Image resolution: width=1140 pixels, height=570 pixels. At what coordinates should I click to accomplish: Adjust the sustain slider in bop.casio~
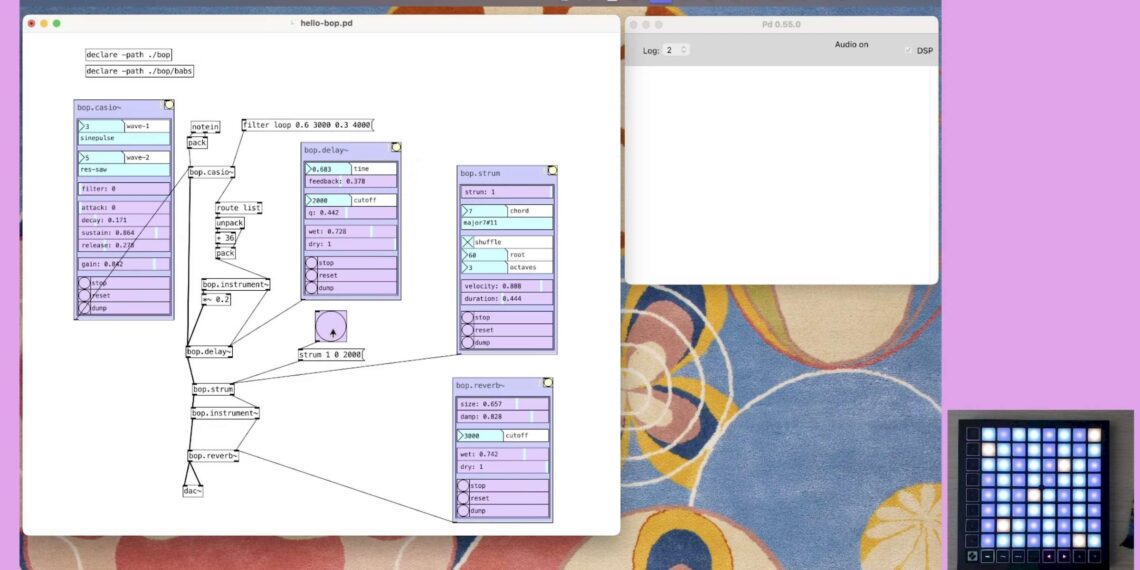tap(124, 233)
